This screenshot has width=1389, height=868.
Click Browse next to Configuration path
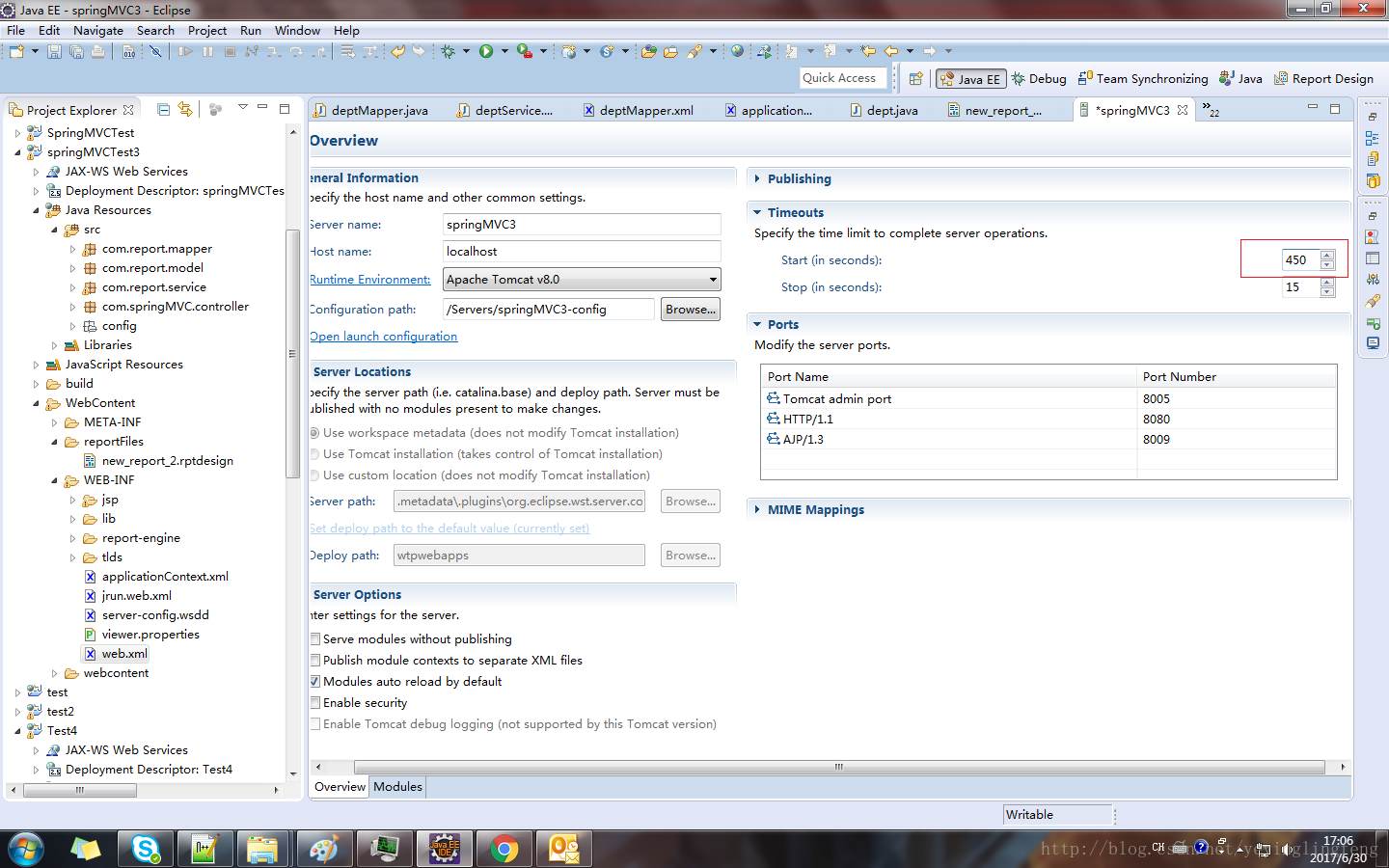point(691,310)
